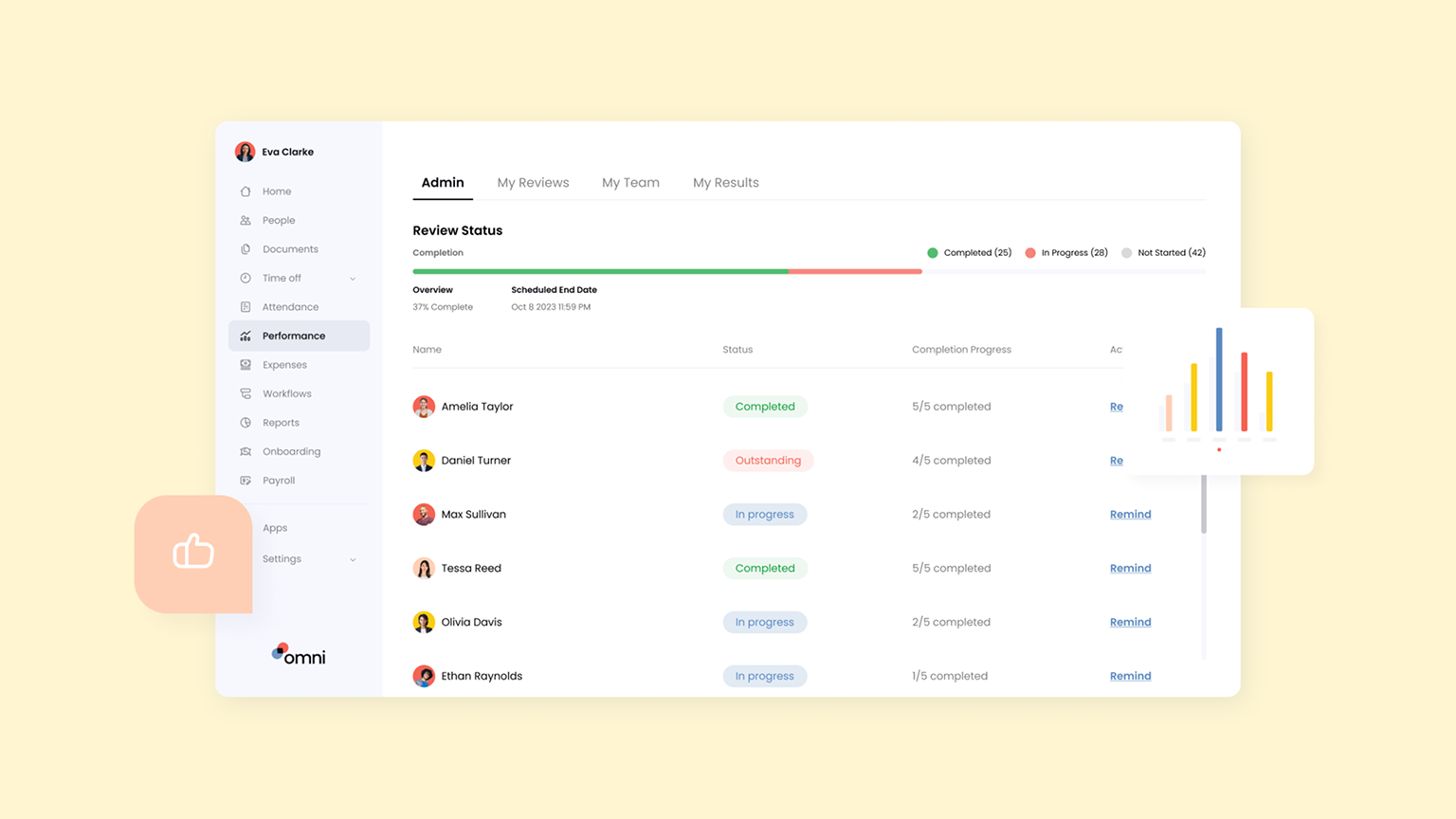Image resolution: width=1456 pixels, height=819 pixels.
Task: Click Daniel Turner's Outstanding status badge
Action: pyautogui.click(x=768, y=461)
